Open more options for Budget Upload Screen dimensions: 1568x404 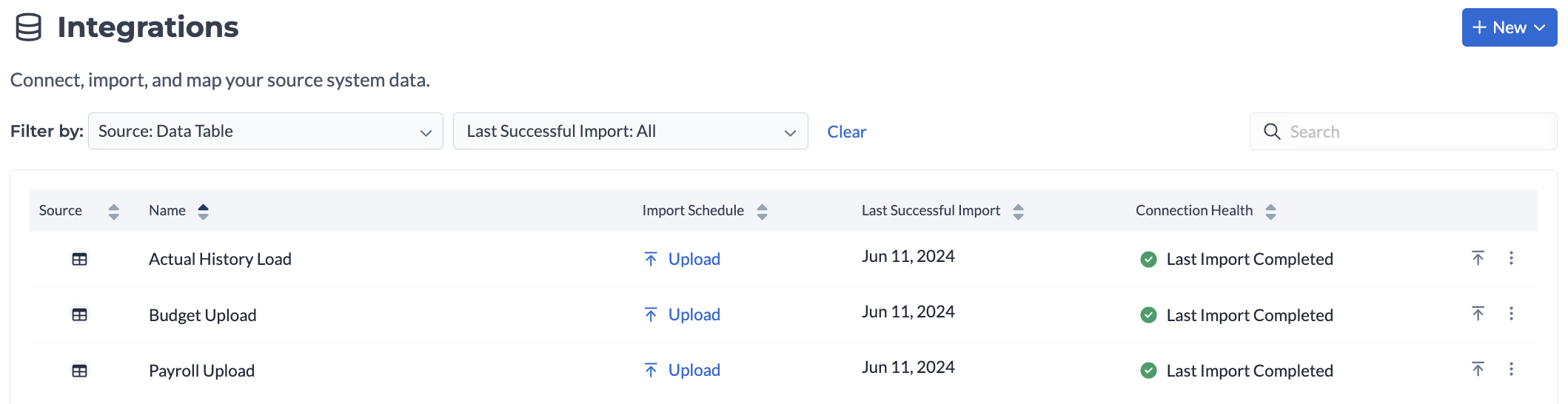[1511, 314]
